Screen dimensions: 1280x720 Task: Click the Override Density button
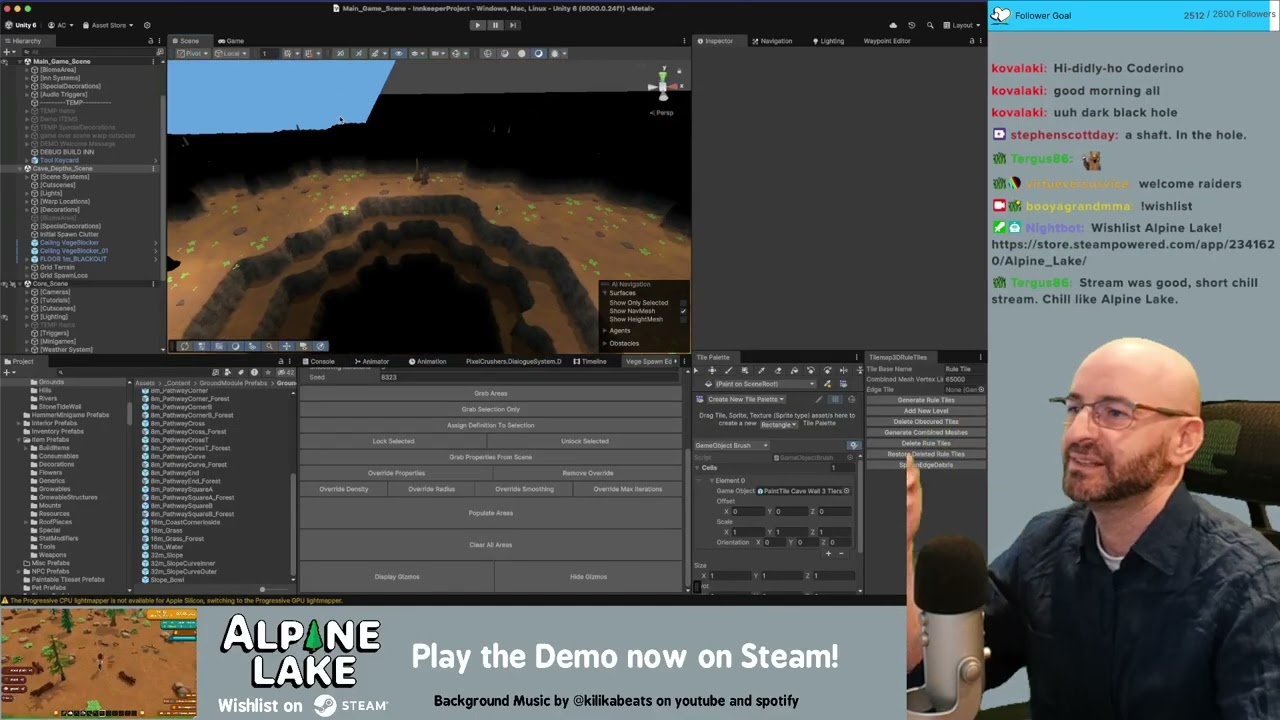click(344, 489)
